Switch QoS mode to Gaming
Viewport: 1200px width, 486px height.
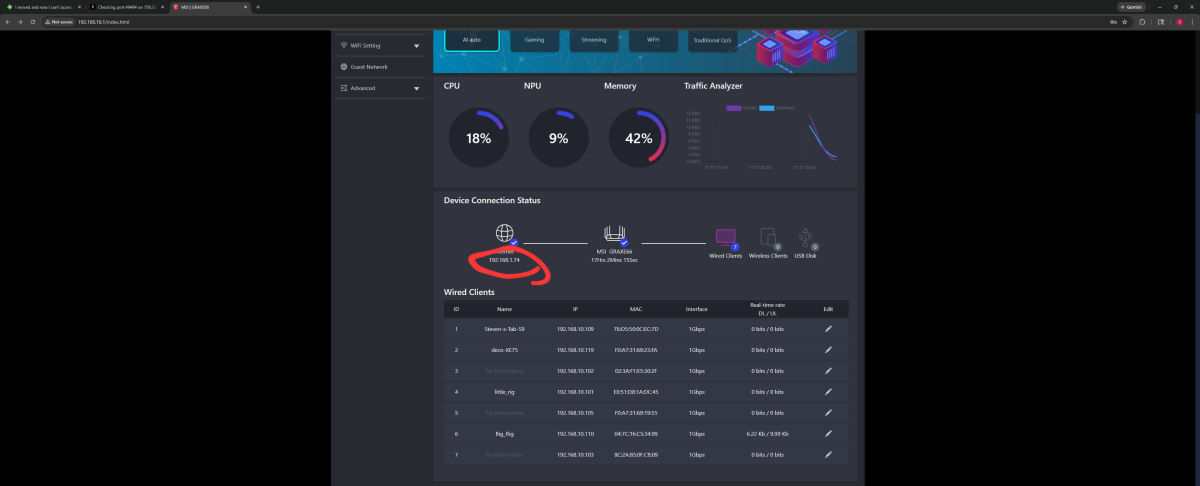(534, 40)
